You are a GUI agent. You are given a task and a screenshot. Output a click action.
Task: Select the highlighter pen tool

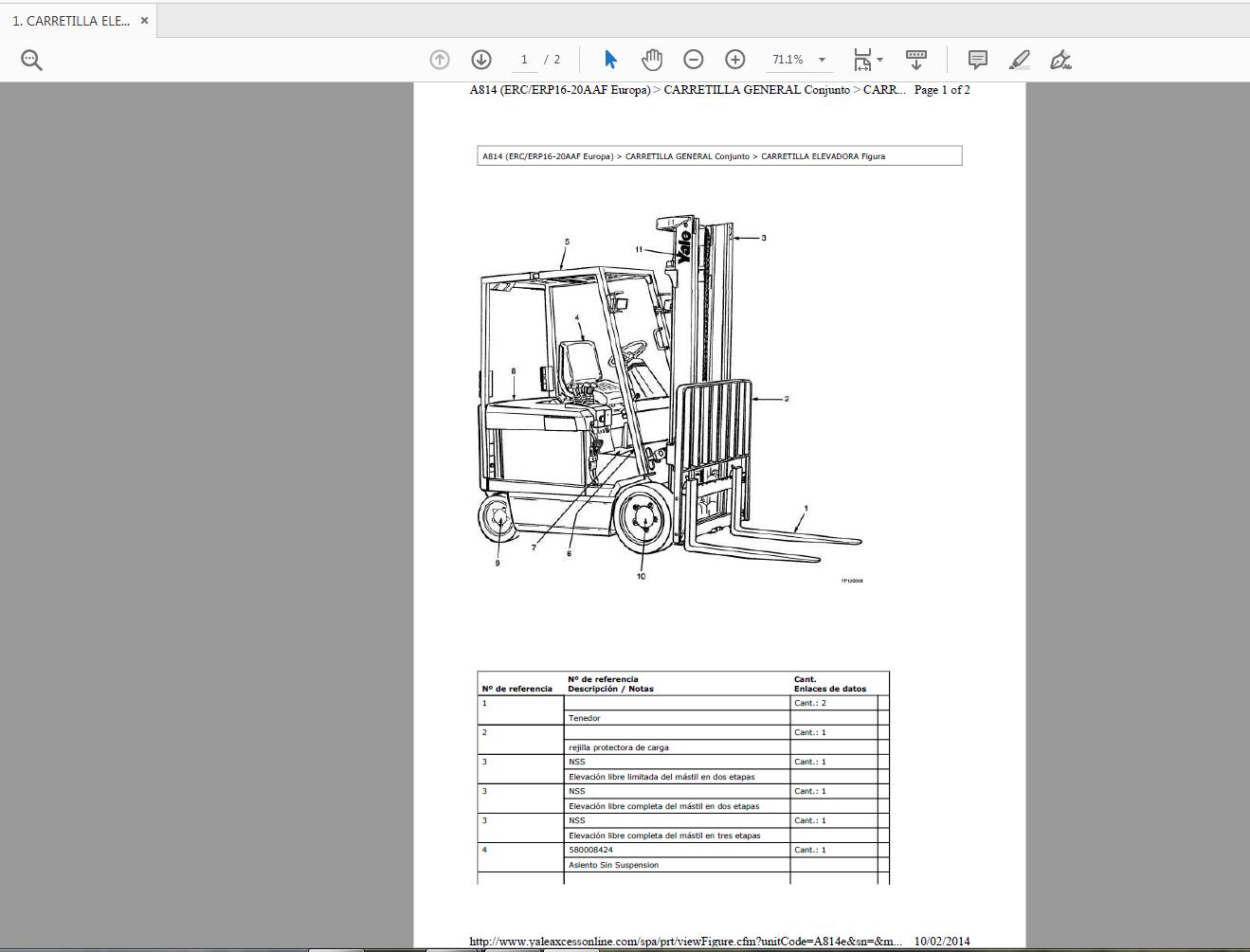pyautogui.click(x=1020, y=60)
